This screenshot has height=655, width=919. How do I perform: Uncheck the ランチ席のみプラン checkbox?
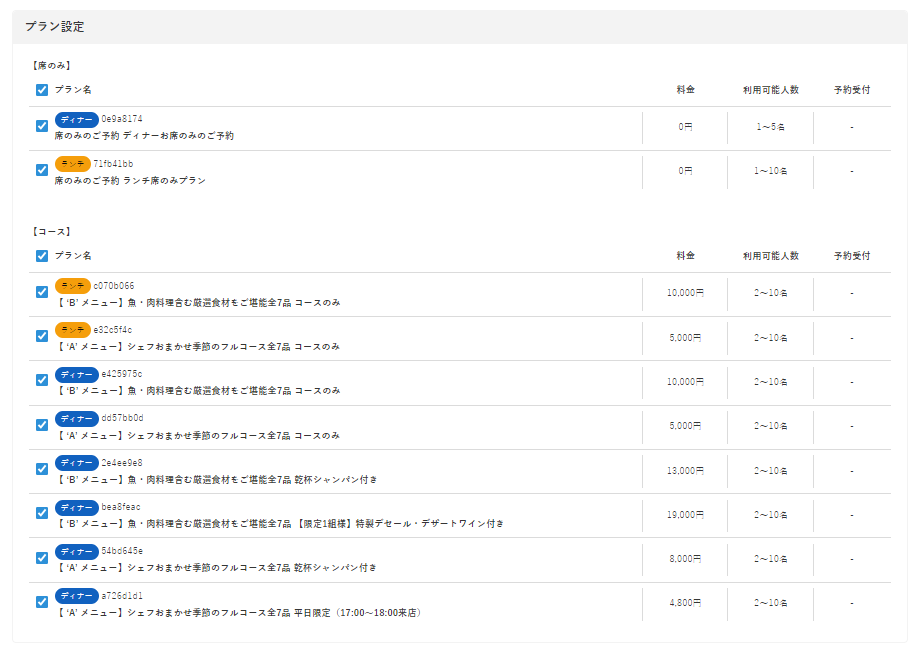pyautogui.click(x=42, y=170)
